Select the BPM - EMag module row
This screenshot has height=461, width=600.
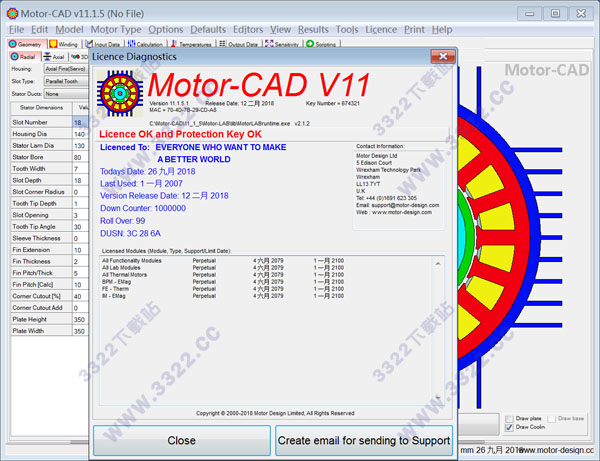(x=223, y=282)
